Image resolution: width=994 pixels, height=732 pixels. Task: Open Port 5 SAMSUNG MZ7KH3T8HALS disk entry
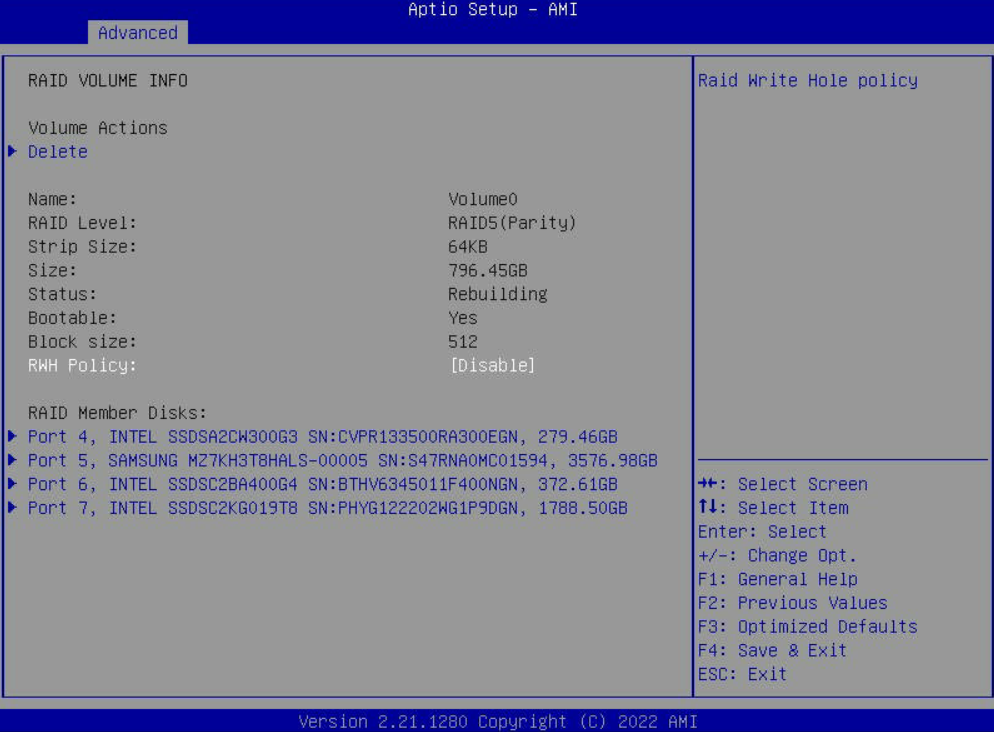(x=342, y=461)
